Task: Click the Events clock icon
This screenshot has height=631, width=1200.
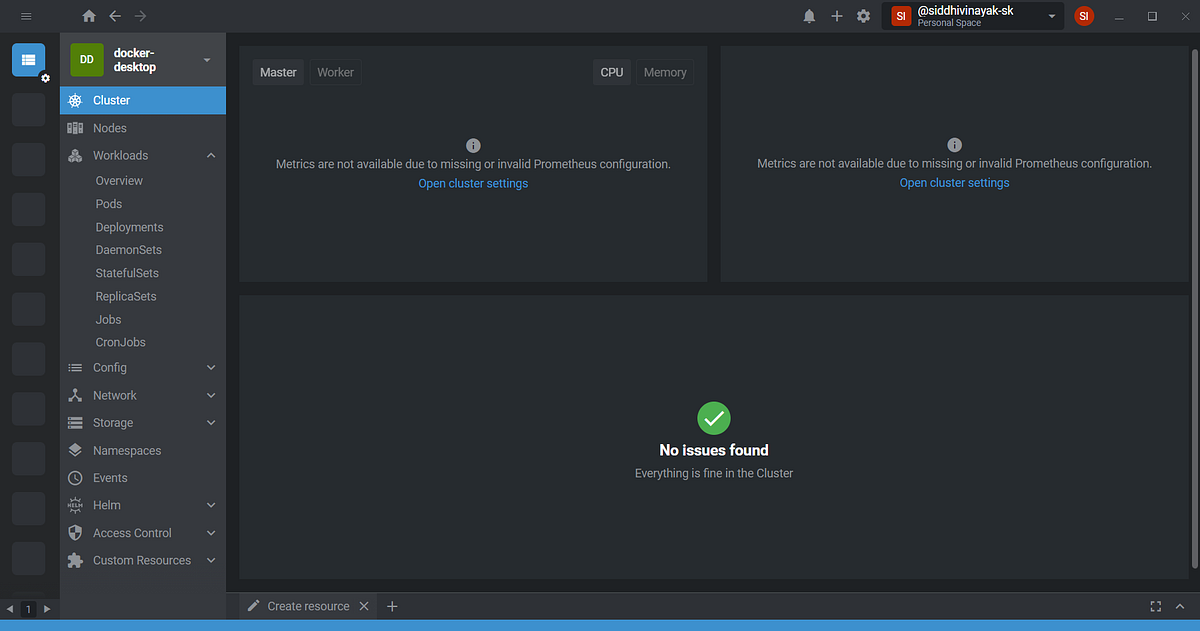Action: (x=75, y=478)
